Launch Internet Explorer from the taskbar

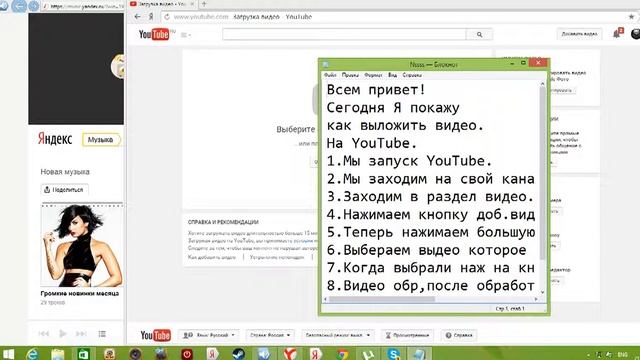(x=33, y=354)
